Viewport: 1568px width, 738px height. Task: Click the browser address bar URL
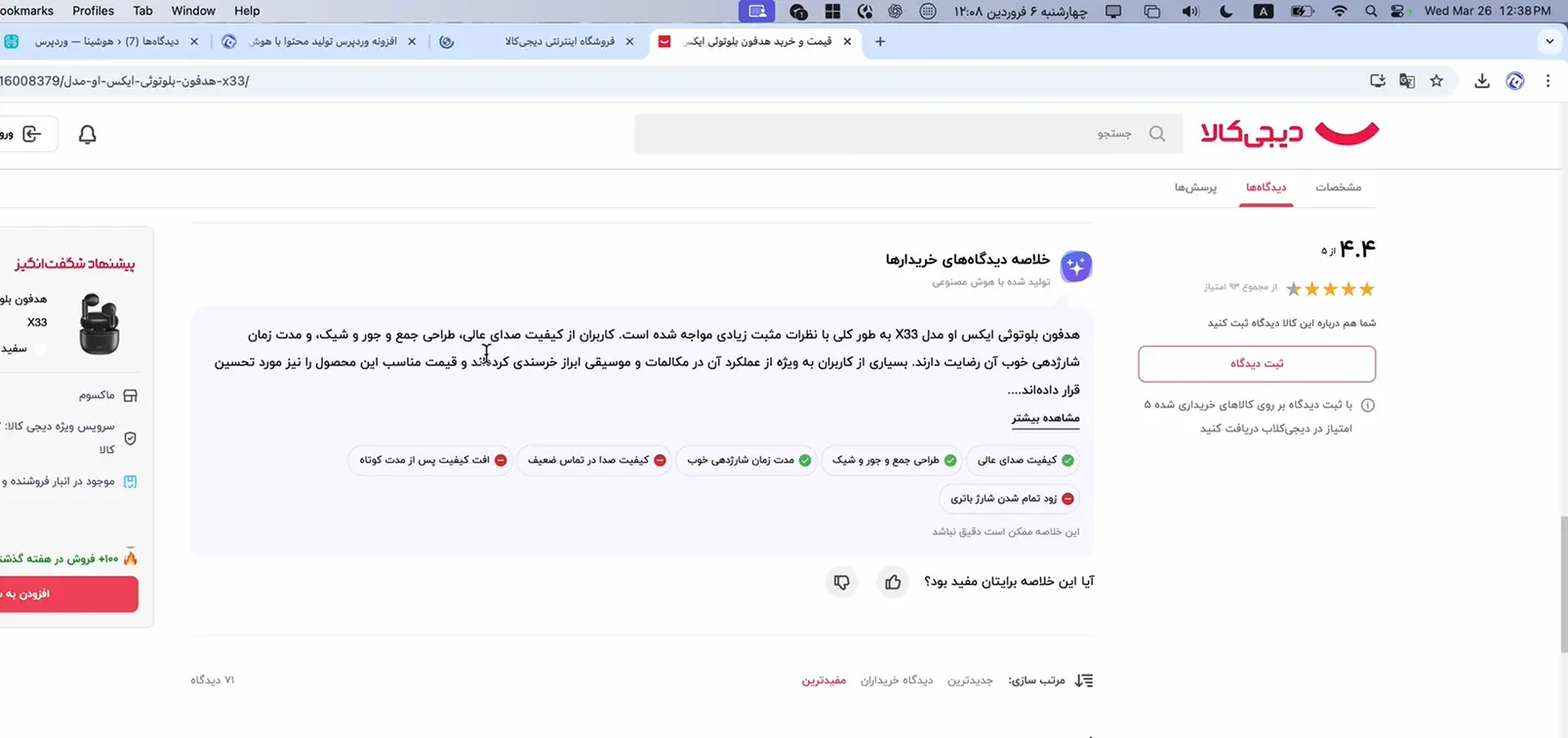(124, 81)
